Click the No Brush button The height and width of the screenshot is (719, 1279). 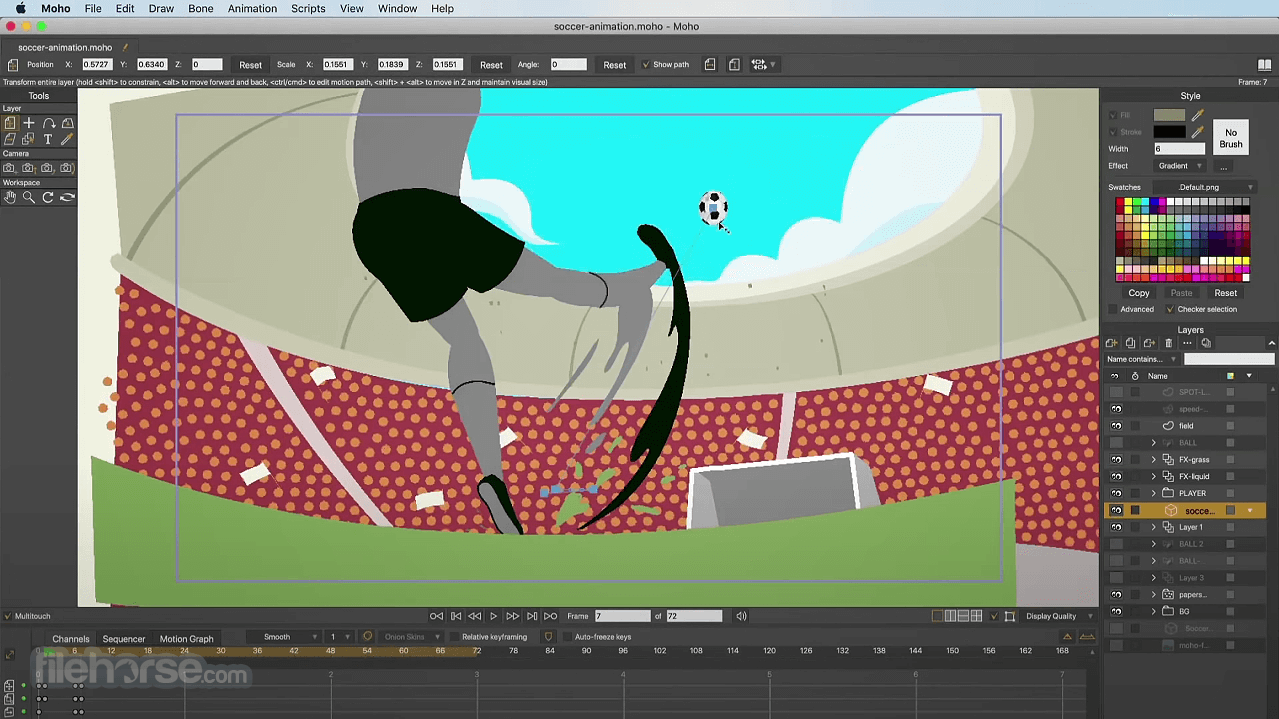pos(1231,138)
